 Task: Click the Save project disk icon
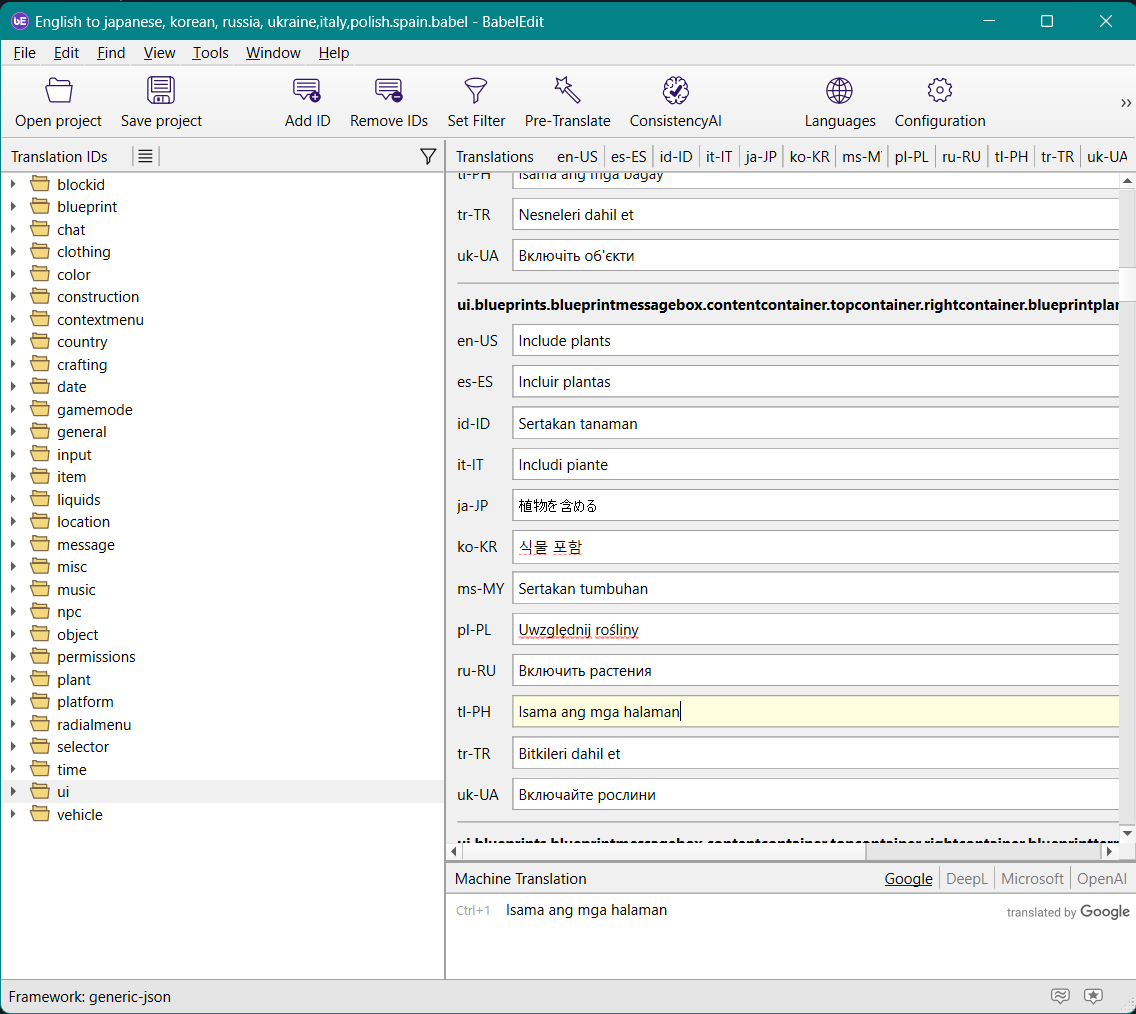(x=161, y=91)
